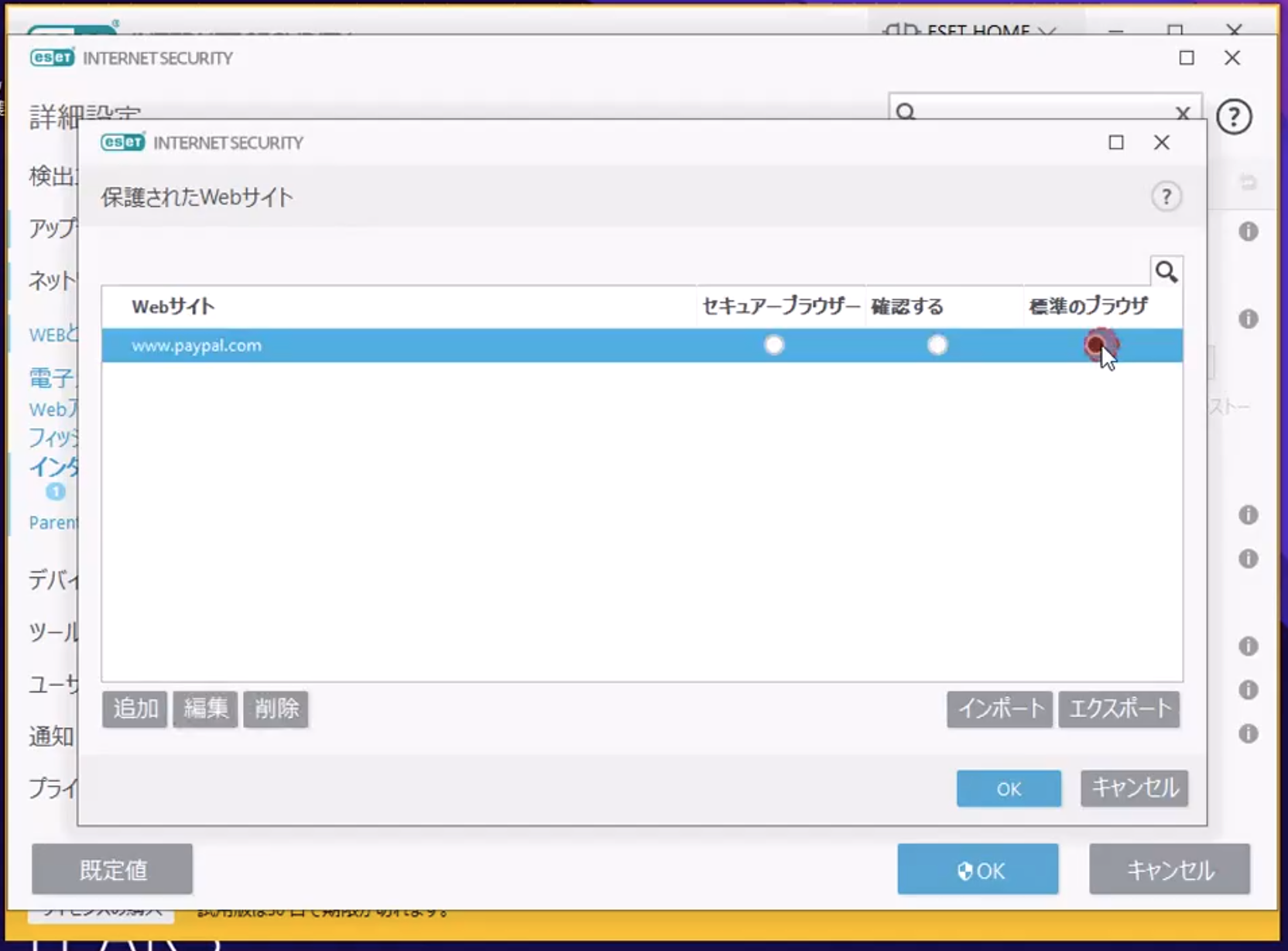Select secure browser radio for www.paypal.com
The image size is (1288, 951).
[773, 345]
